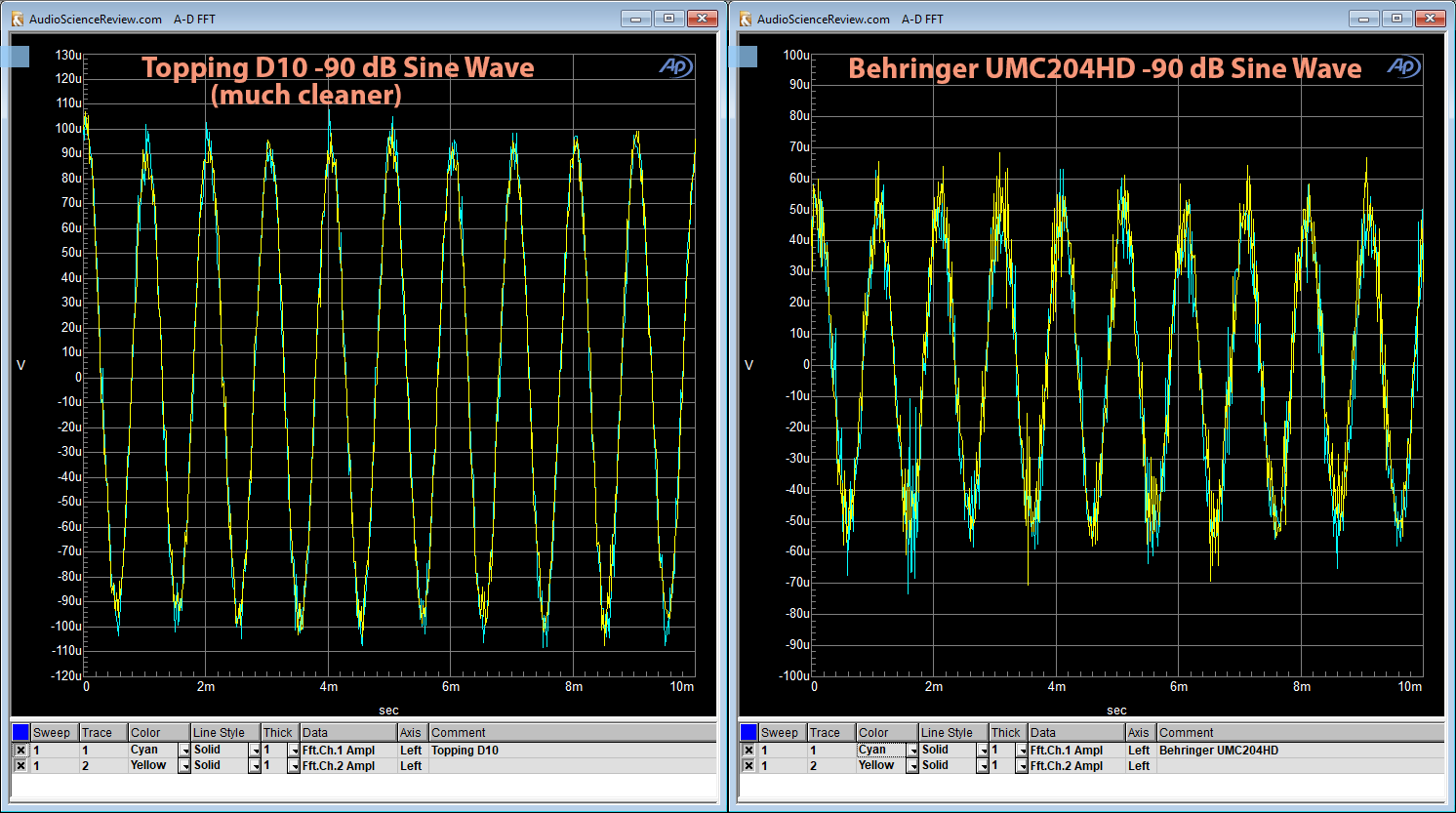Click Axis column header in Topping legend

413,733
